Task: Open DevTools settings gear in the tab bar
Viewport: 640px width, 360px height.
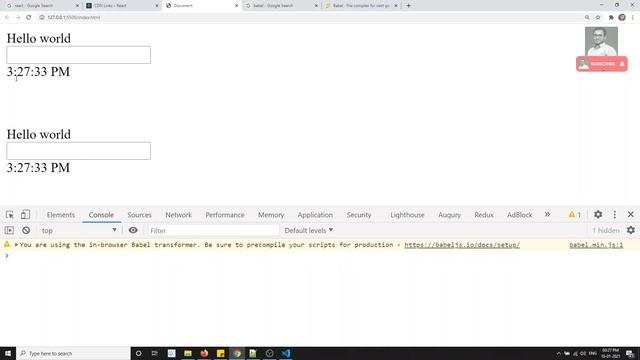Action: (x=598, y=215)
